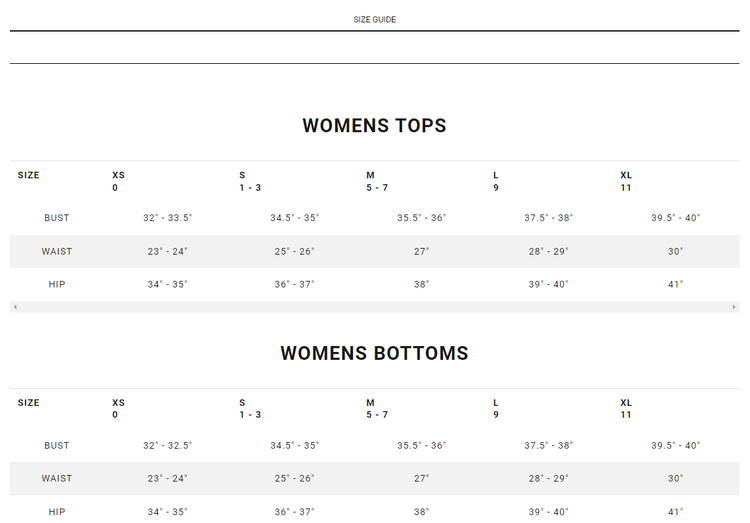The height and width of the screenshot is (523, 750).
Task: Select the XS column header in Womens Tops
Action: [118, 181]
